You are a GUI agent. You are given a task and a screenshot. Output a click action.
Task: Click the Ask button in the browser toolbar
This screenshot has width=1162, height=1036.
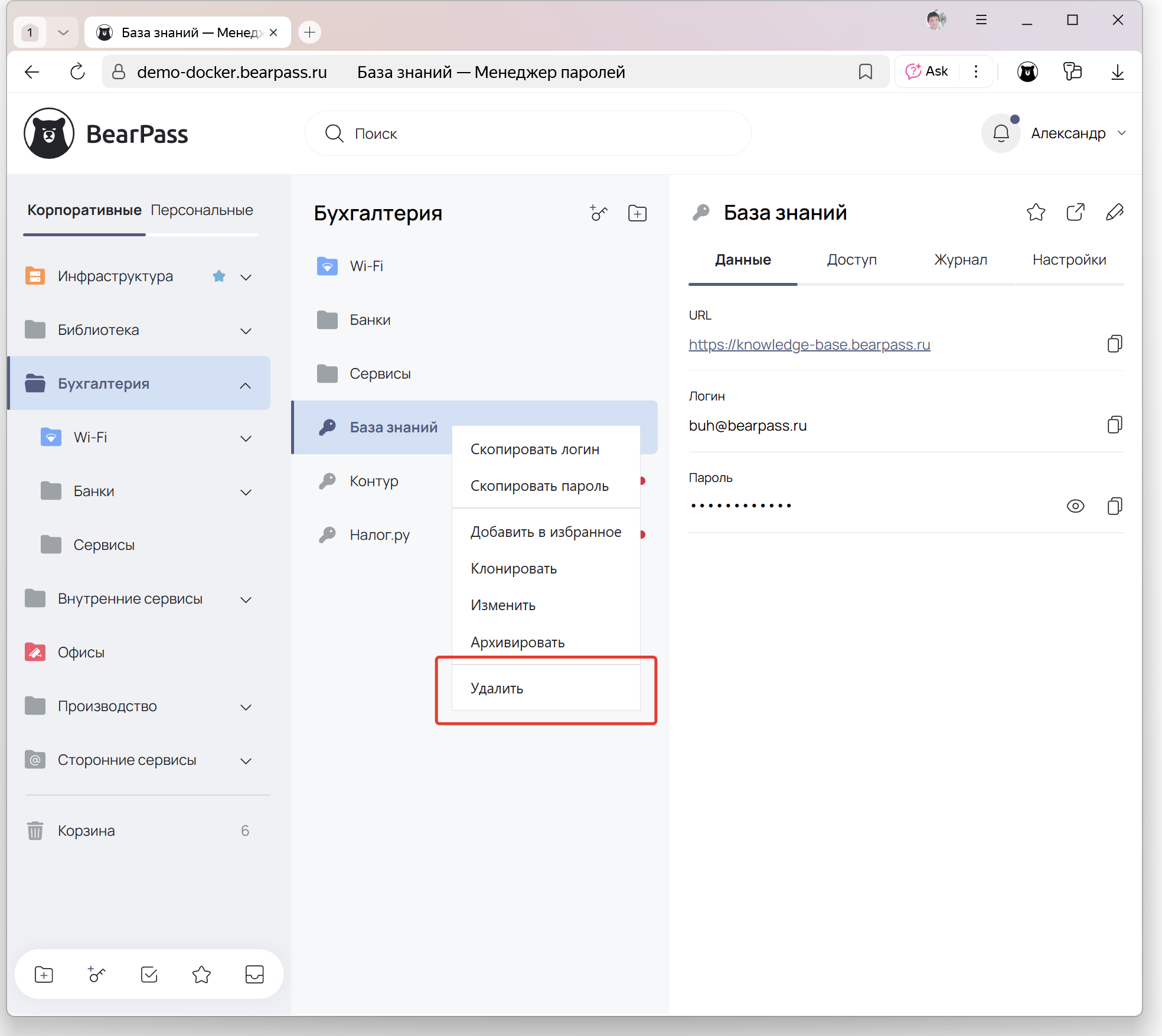pyautogui.click(x=927, y=71)
